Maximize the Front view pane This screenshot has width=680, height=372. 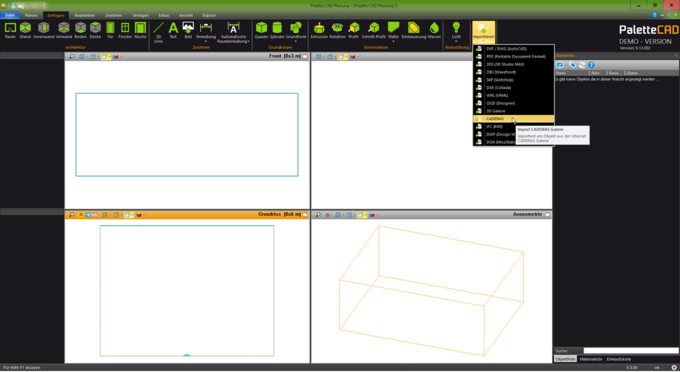coord(305,56)
